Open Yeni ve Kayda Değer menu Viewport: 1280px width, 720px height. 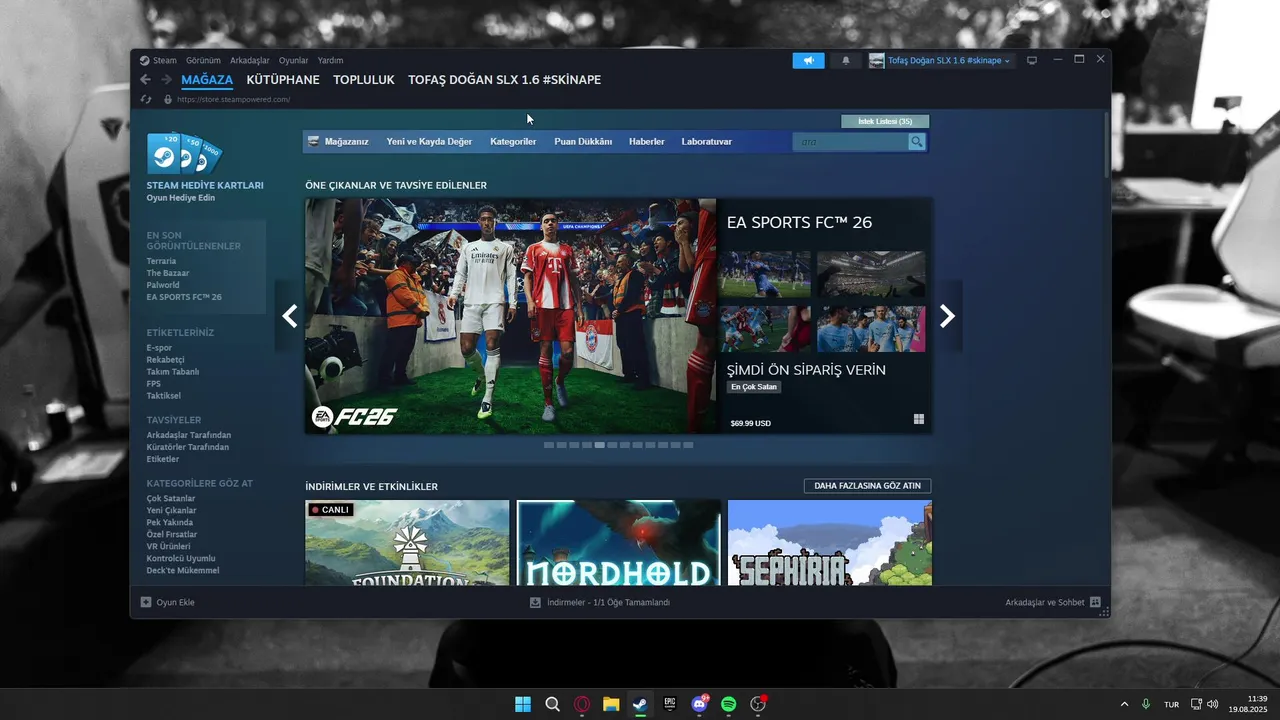pyautogui.click(x=429, y=142)
